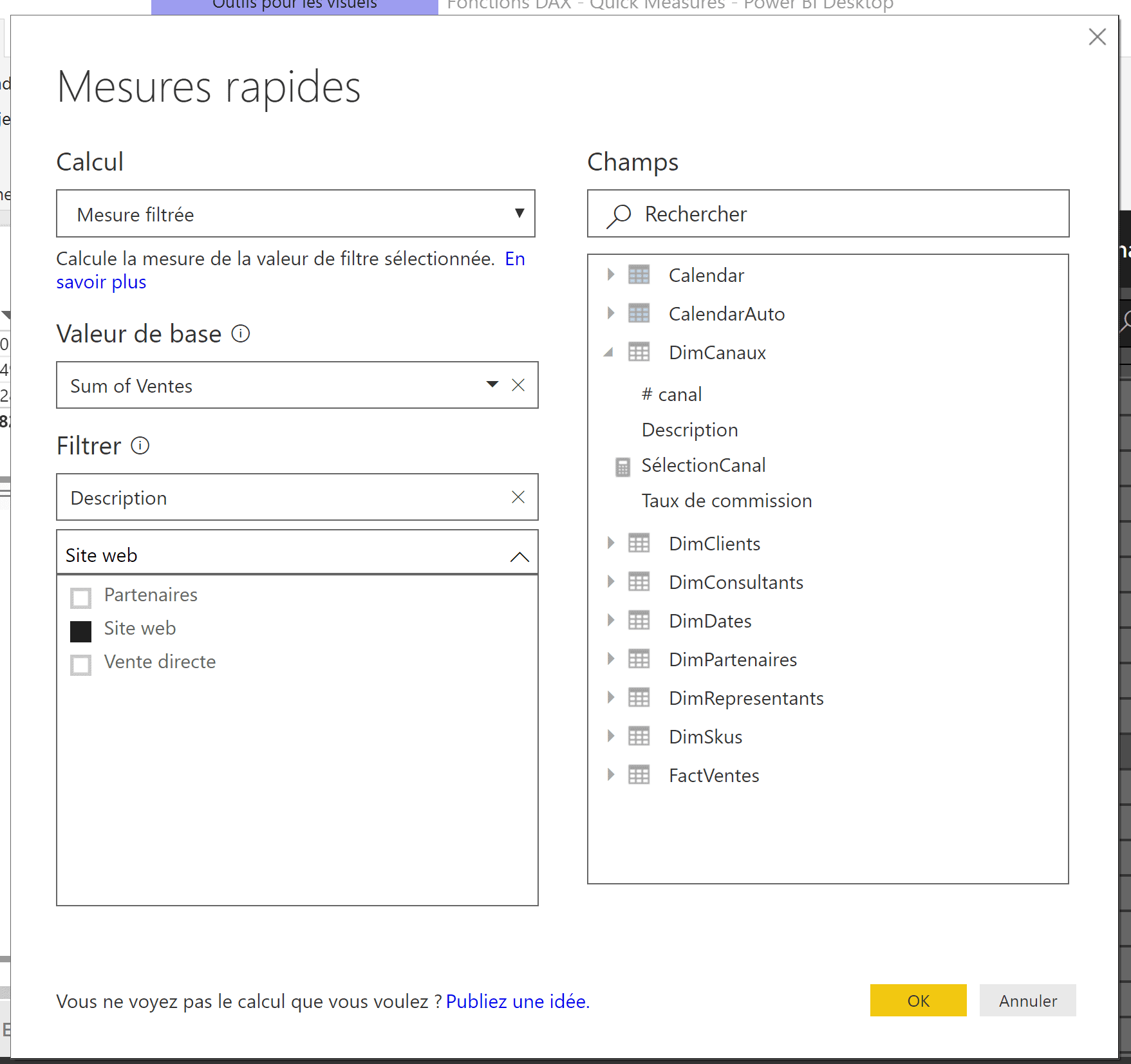Collapse the DimCanaux table node
Image resolution: width=1131 pixels, height=1064 pixels.
click(x=609, y=353)
